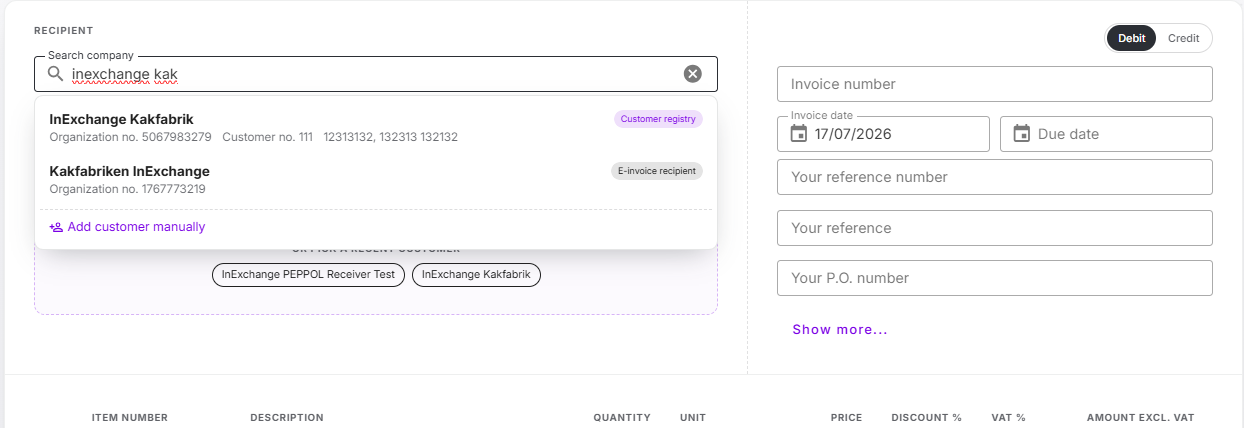The height and width of the screenshot is (428, 1244).
Task: Click the VAT % column header
Action: coord(1007,417)
